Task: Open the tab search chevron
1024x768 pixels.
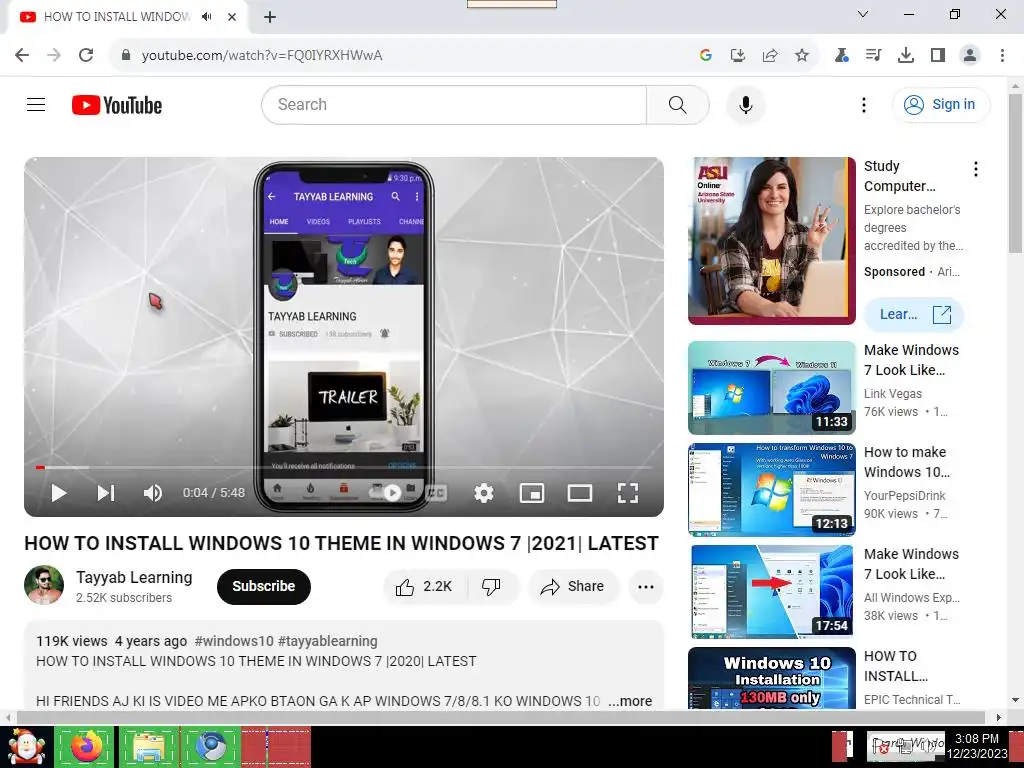Action: click(x=863, y=14)
